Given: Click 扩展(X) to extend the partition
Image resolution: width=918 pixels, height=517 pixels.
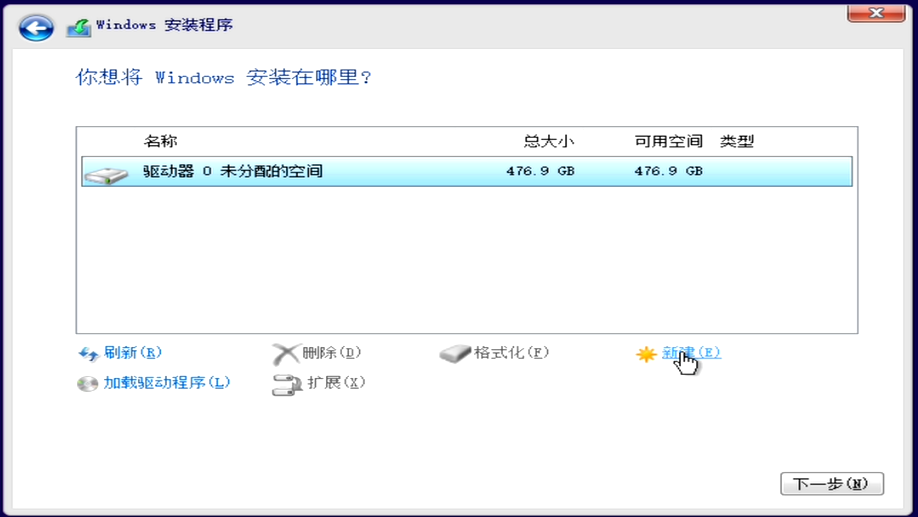Looking at the screenshot, I should [x=336, y=382].
